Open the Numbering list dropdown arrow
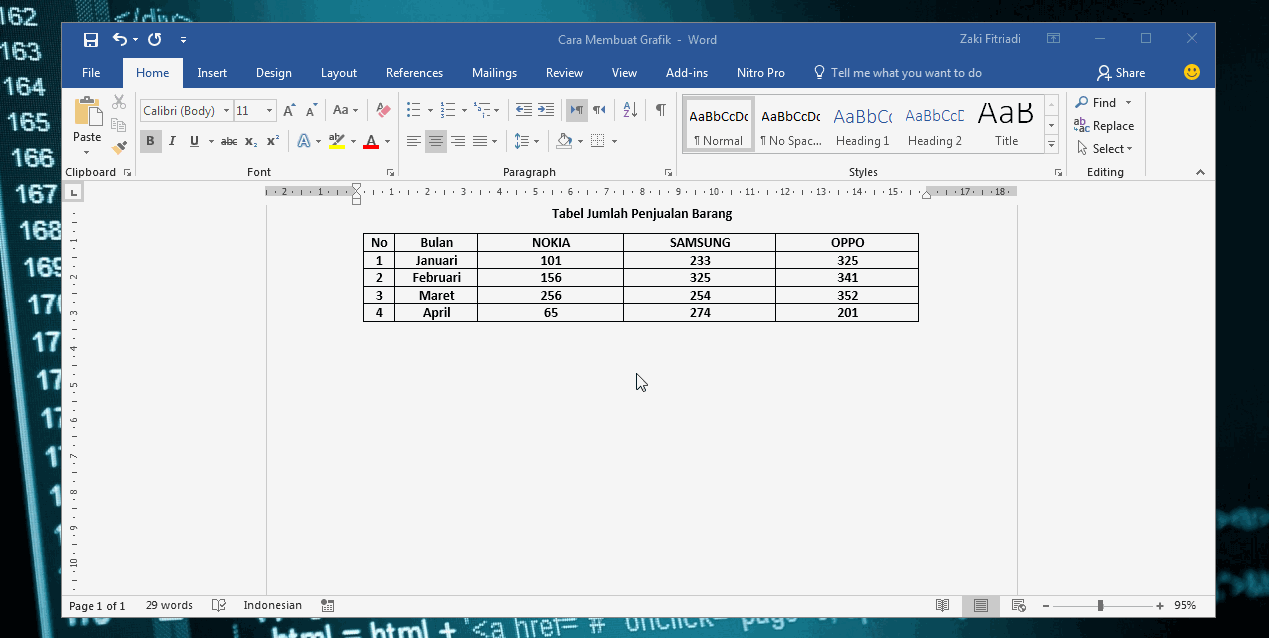1269x638 pixels. [x=464, y=111]
